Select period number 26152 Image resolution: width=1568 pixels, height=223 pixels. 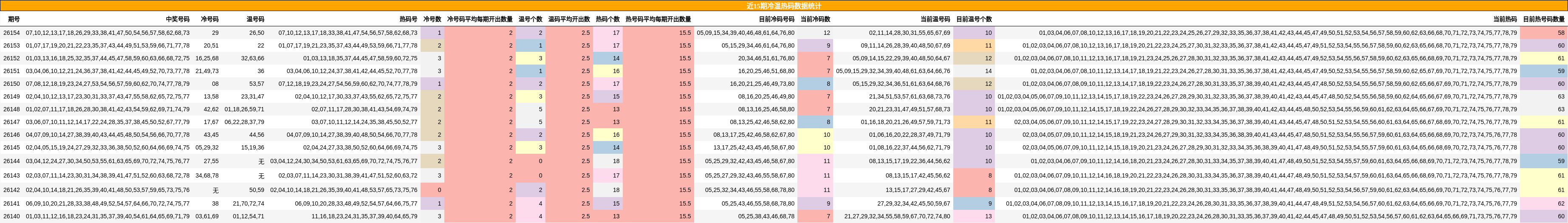tap(11, 59)
